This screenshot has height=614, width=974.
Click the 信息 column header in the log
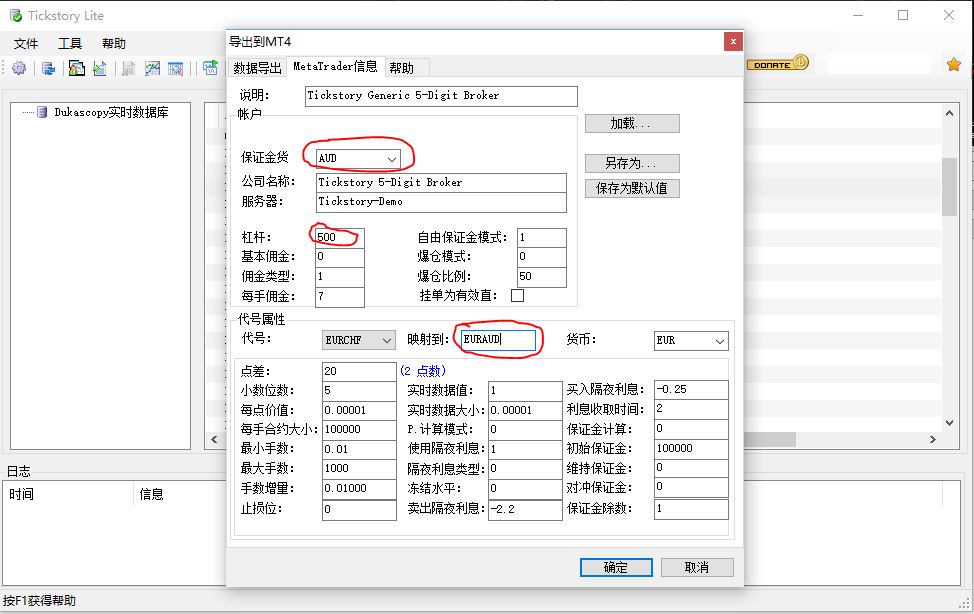click(x=151, y=495)
